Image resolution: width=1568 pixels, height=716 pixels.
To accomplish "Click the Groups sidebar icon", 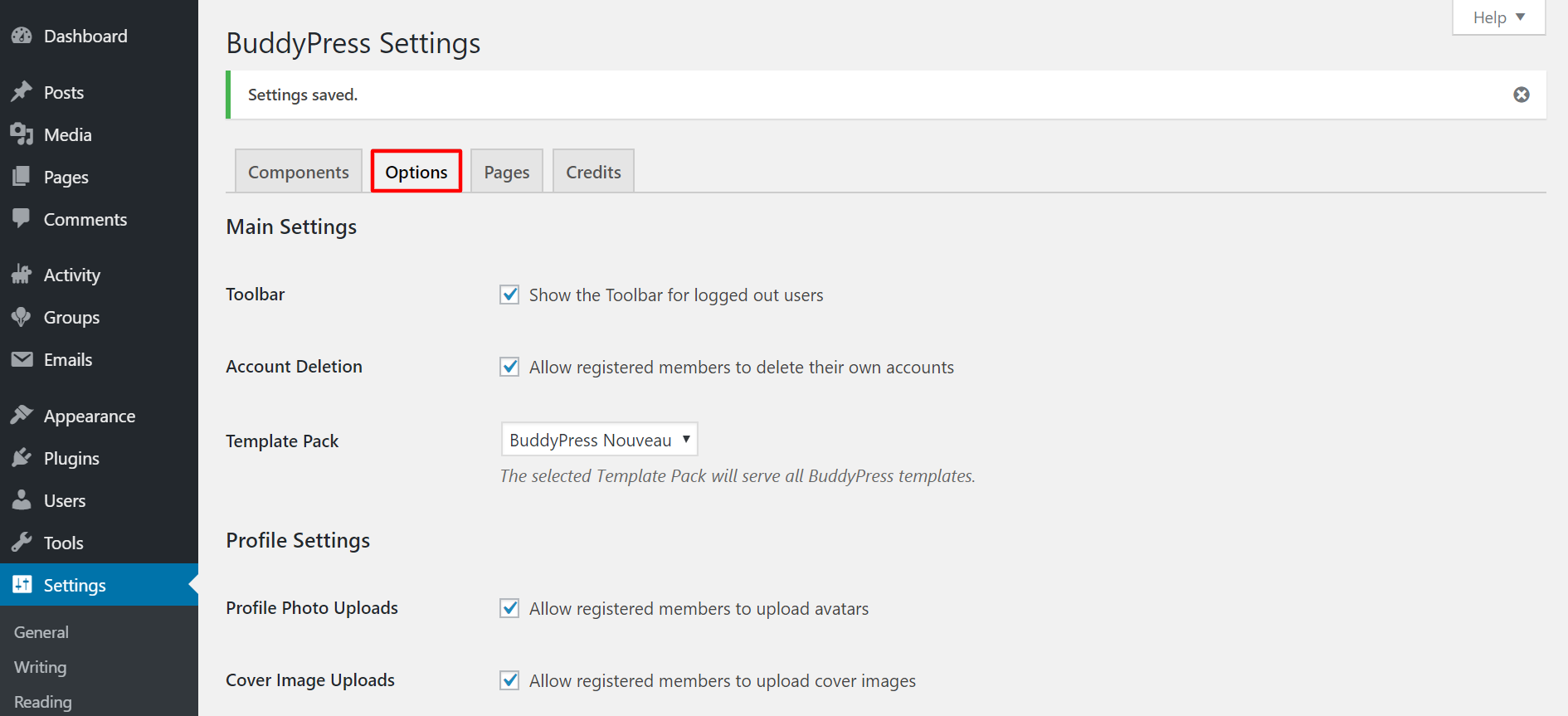I will [22, 317].
